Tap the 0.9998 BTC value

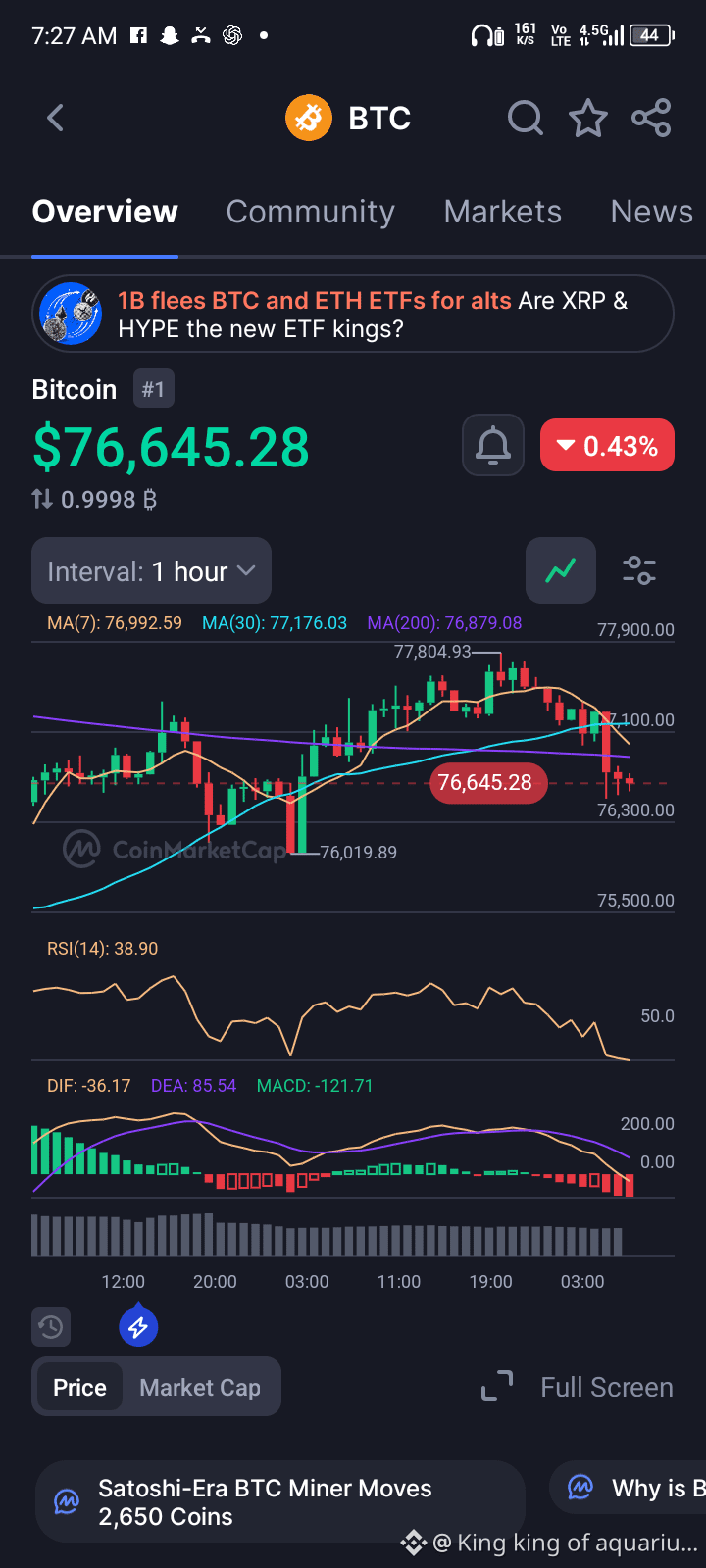[x=108, y=500]
